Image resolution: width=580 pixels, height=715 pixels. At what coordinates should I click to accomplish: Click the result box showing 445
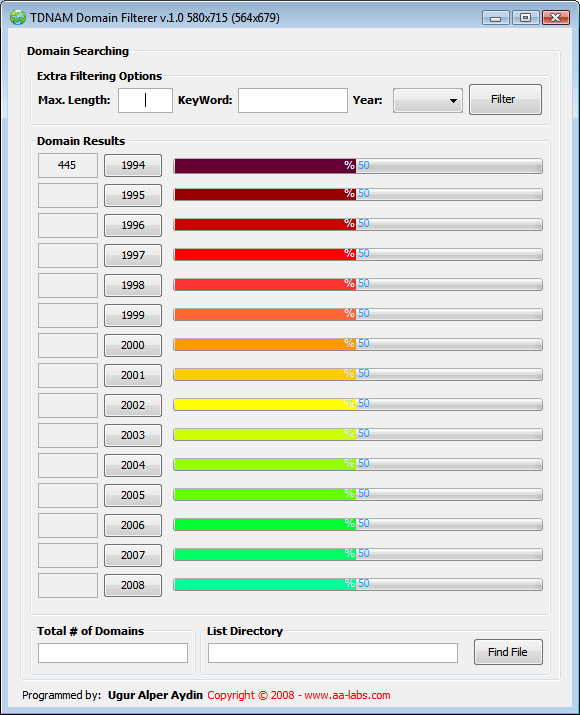click(67, 166)
